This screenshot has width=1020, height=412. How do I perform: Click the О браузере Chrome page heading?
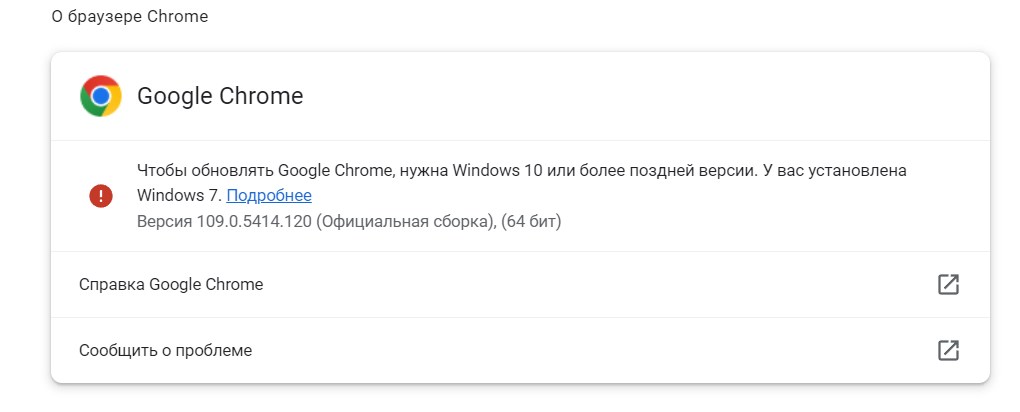(130, 17)
